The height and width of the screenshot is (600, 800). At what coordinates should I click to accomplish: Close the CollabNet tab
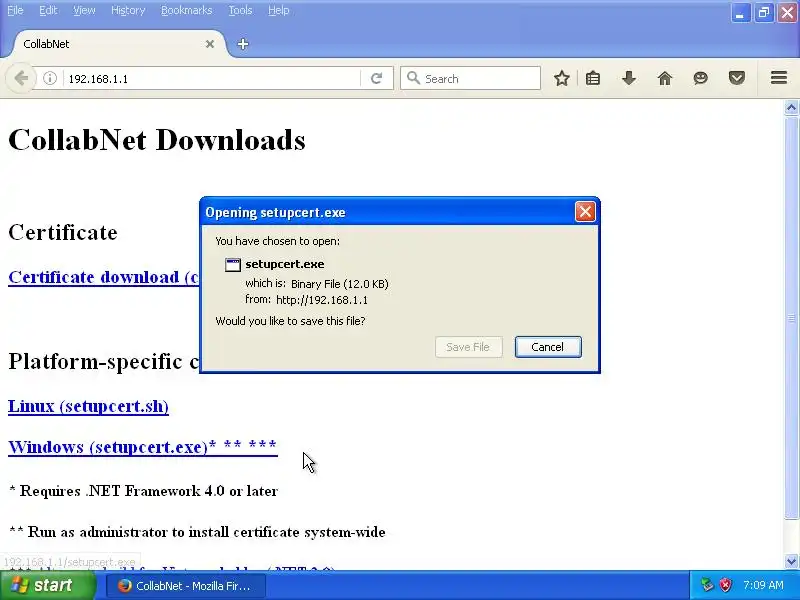pos(210,44)
